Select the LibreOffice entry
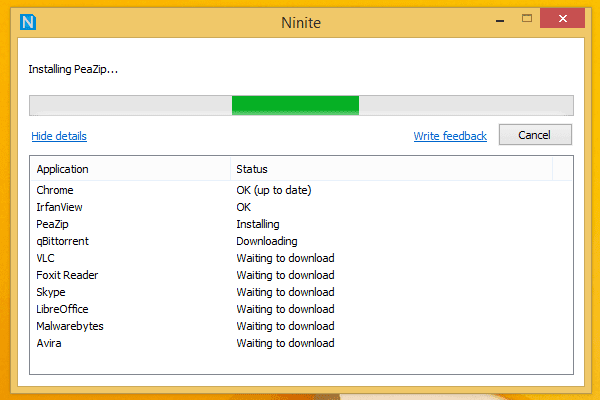Image resolution: width=600 pixels, height=400 pixels. pyautogui.click(x=301, y=309)
